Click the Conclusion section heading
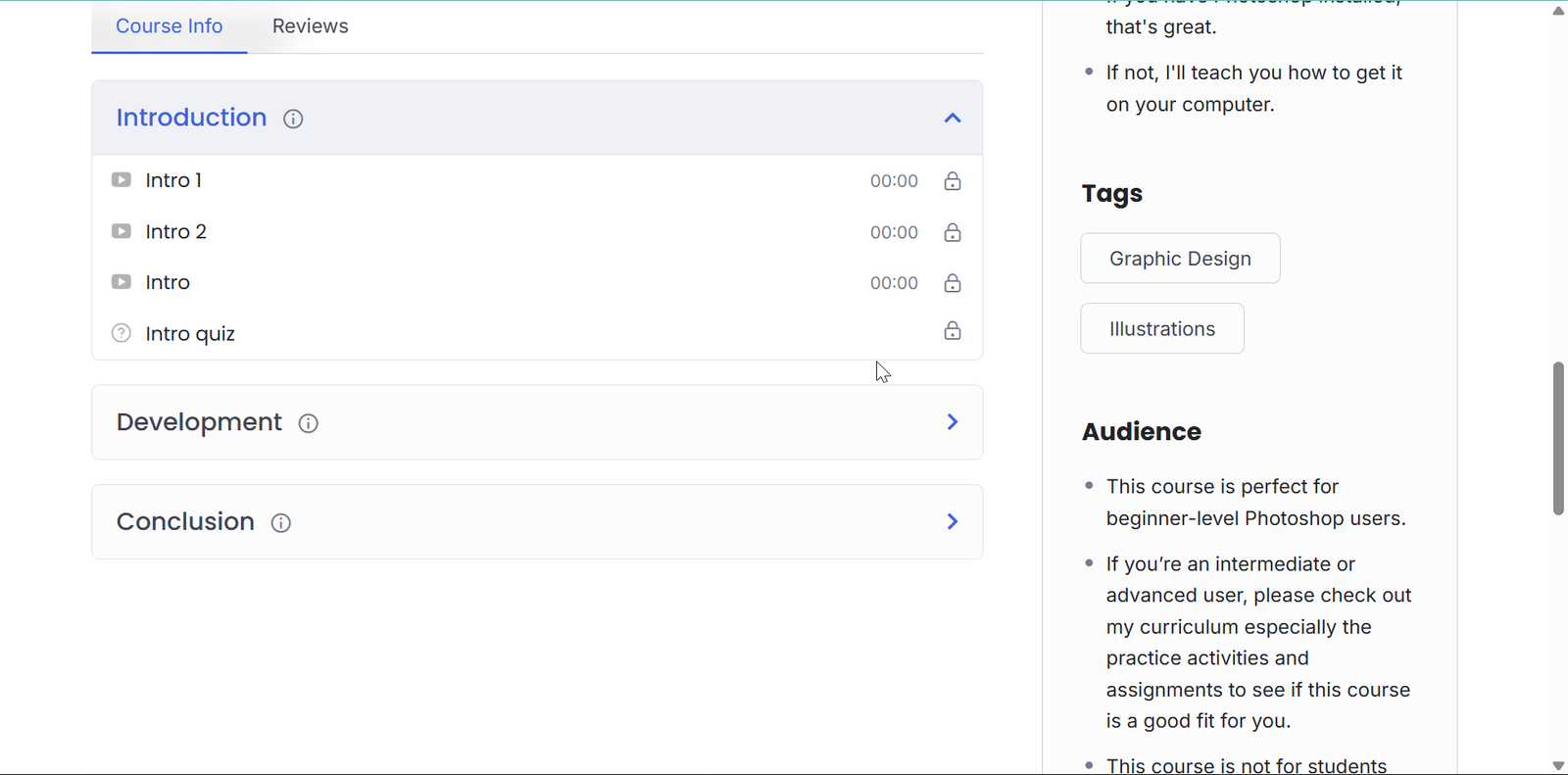Viewport: 1568px width, 775px height. pyautogui.click(x=185, y=521)
